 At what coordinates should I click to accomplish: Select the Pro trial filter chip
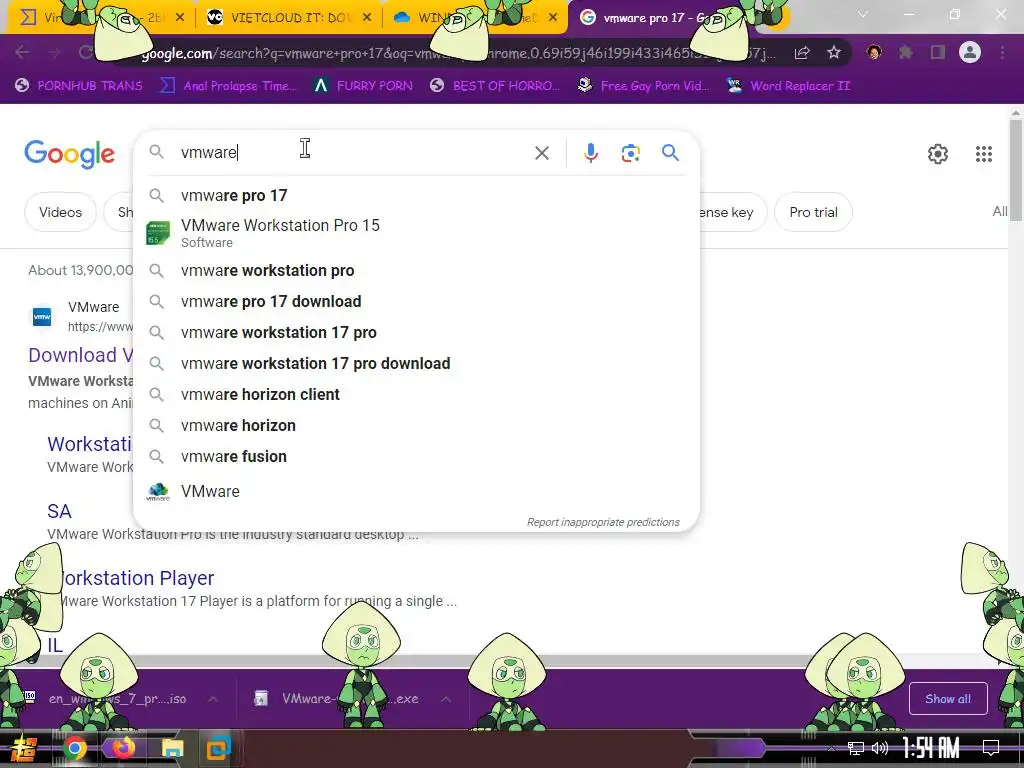(813, 212)
